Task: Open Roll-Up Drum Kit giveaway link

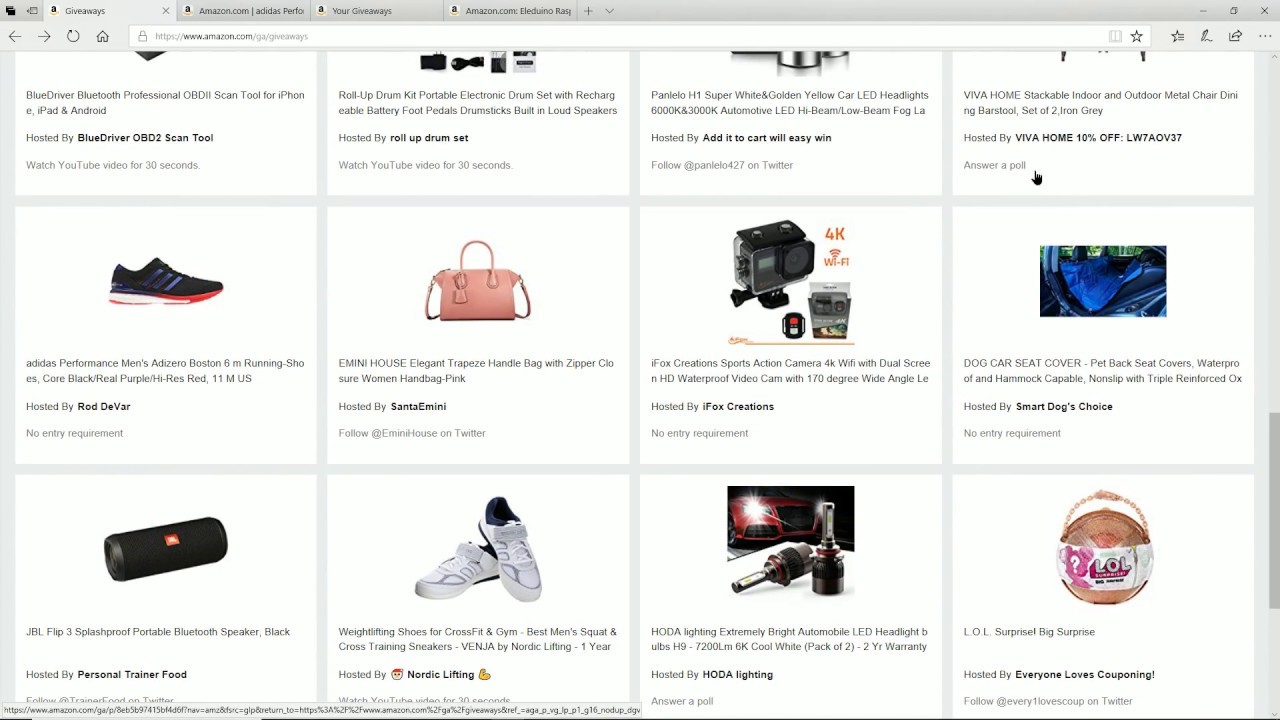Action: 478,103
